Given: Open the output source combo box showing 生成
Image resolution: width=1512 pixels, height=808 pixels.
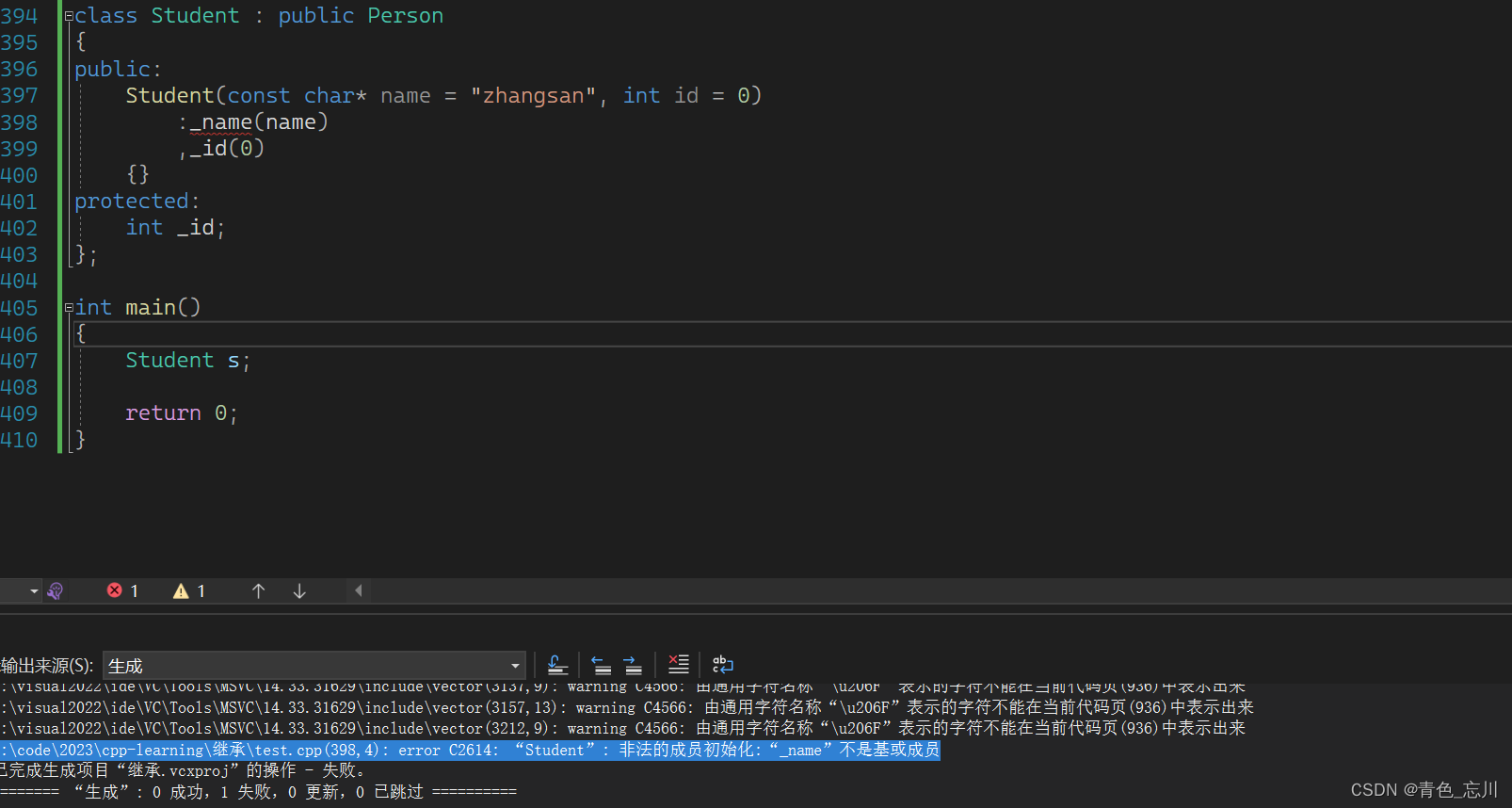Looking at the screenshot, I should pos(314,666).
